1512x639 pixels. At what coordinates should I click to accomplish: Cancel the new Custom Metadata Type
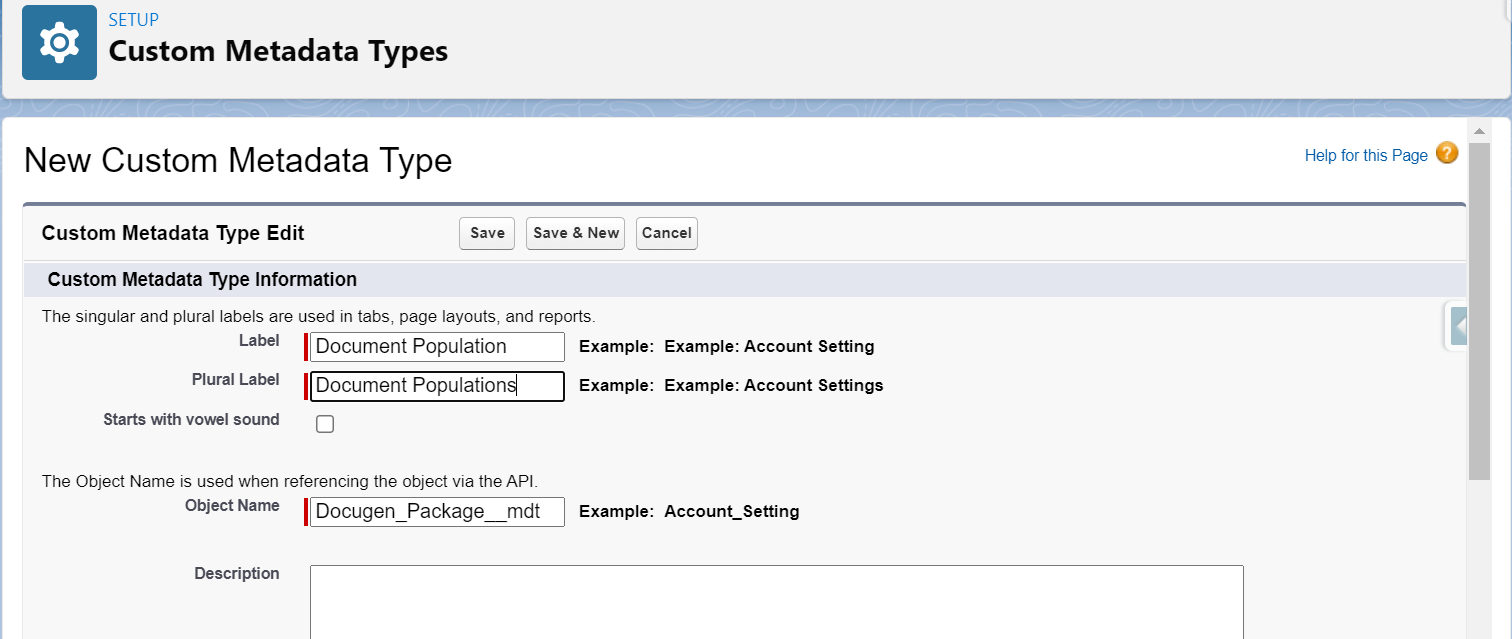tap(666, 233)
